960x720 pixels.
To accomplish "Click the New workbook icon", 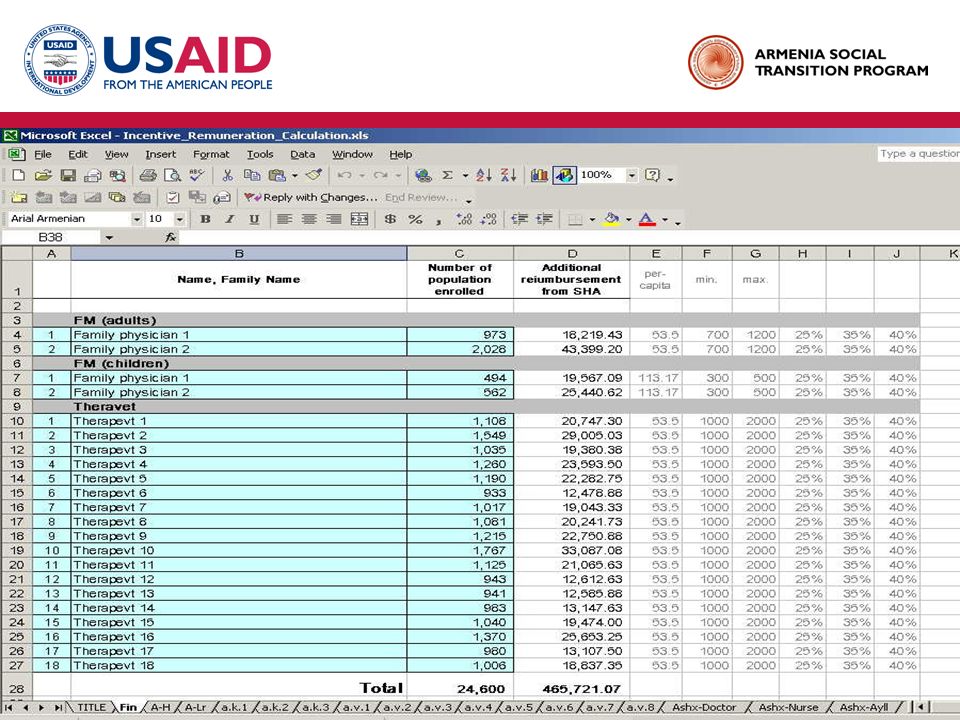I will (18, 176).
